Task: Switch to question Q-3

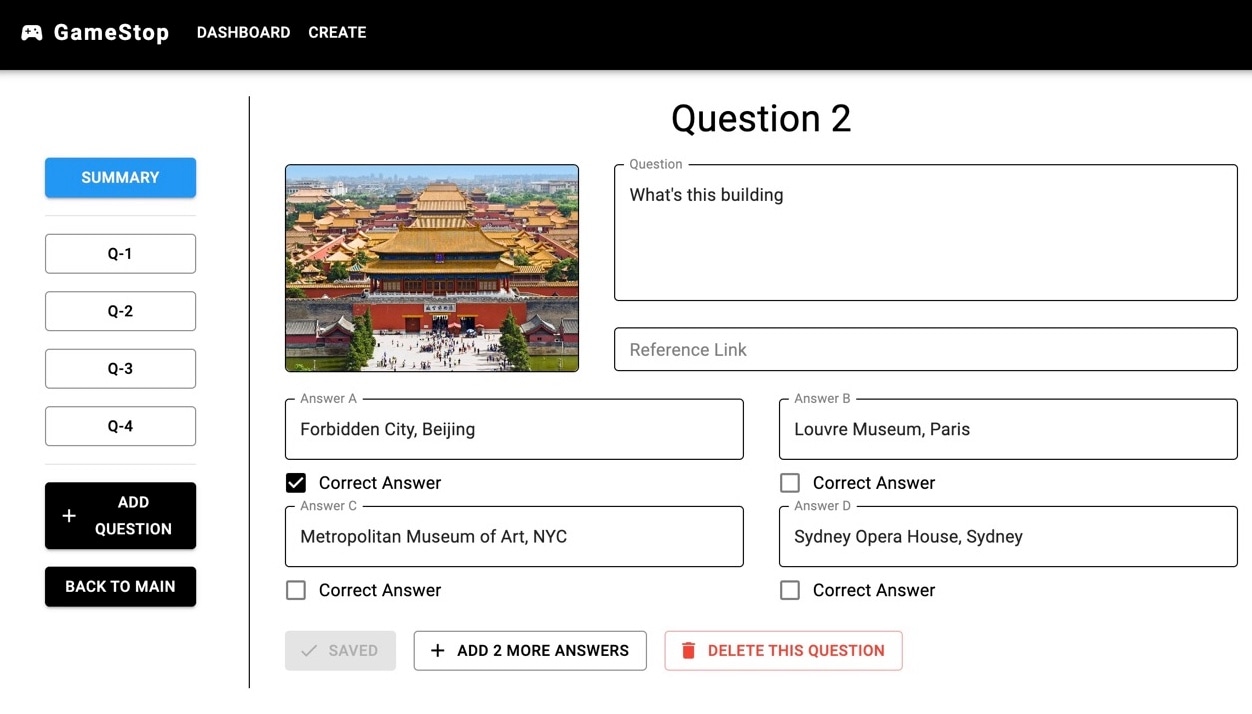Action: (120, 369)
